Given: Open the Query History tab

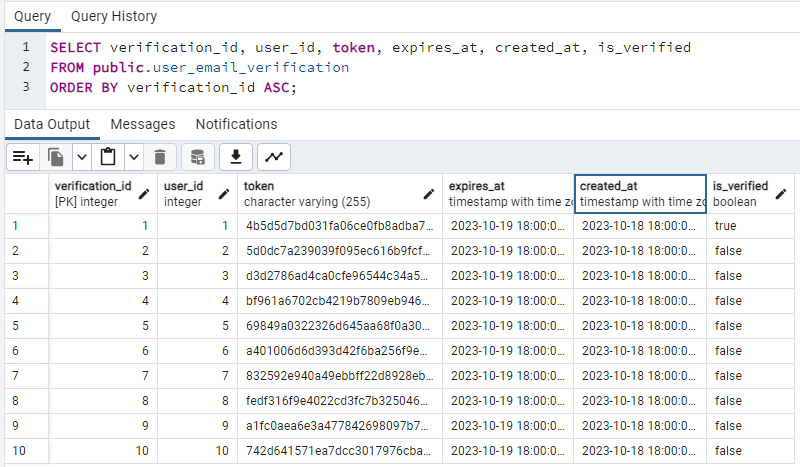Looking at the screenshot, I should 114,16.
